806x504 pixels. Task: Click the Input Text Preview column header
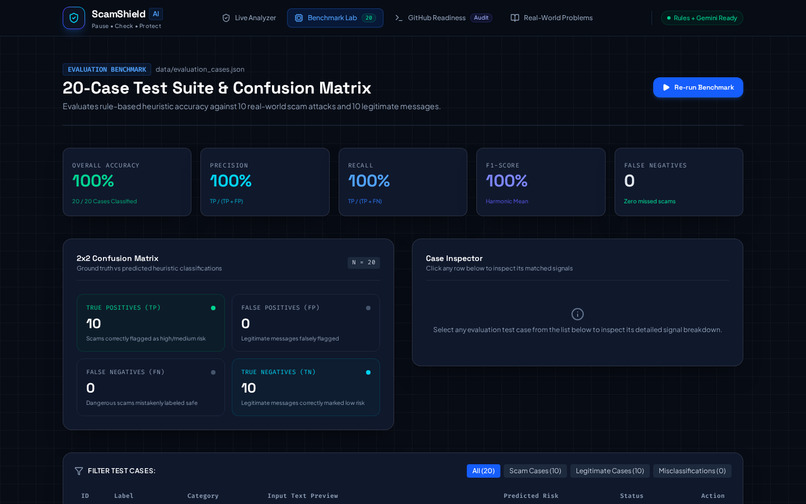[303, 496]
